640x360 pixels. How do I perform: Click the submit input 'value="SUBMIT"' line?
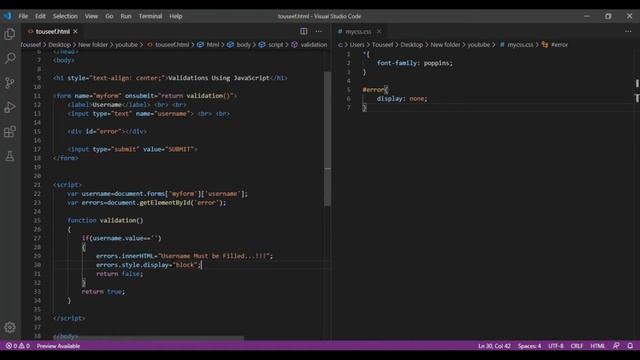pyautogui.click(x=132, y=149)
